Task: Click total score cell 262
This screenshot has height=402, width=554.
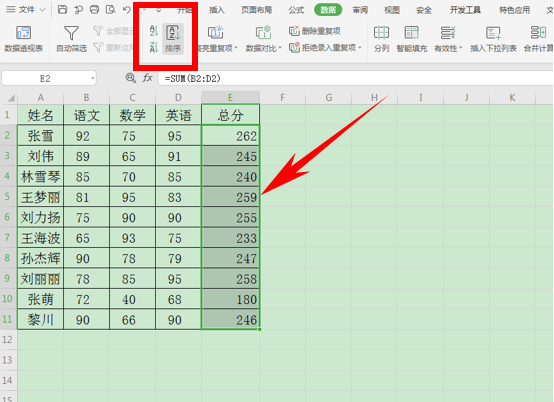Action: tap(230, 135)
